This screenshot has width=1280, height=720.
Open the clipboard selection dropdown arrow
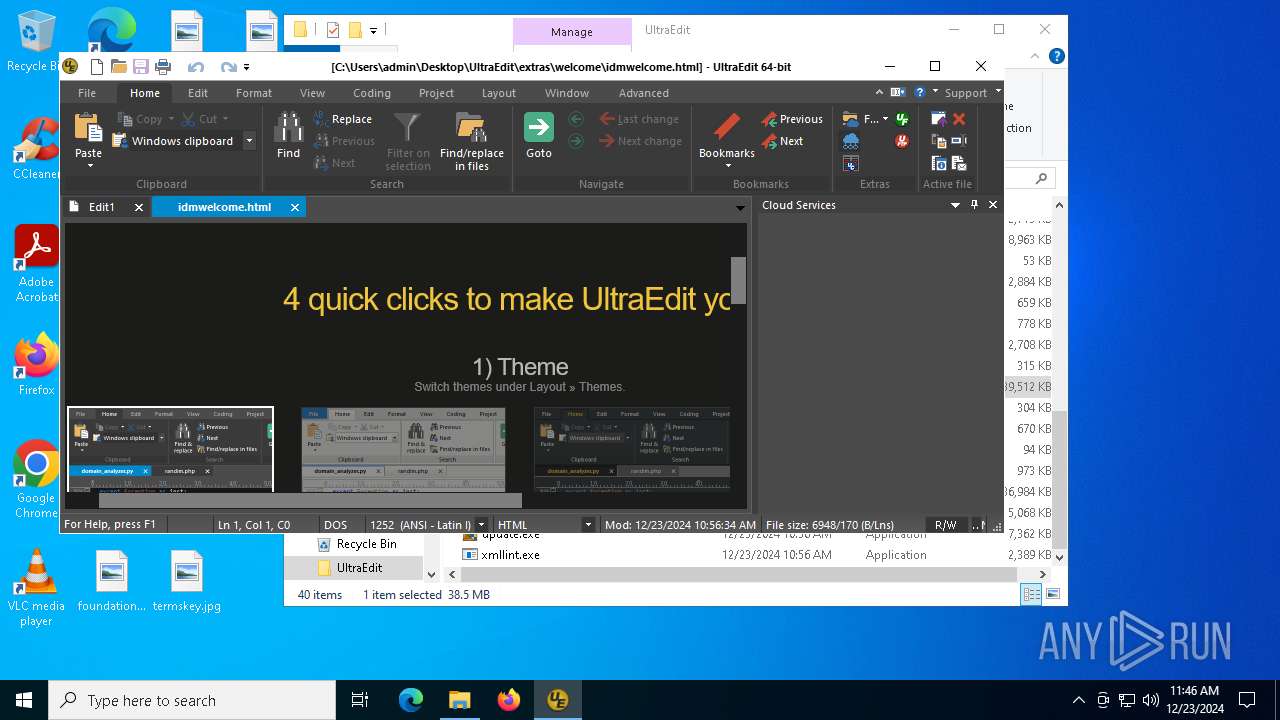249,141
